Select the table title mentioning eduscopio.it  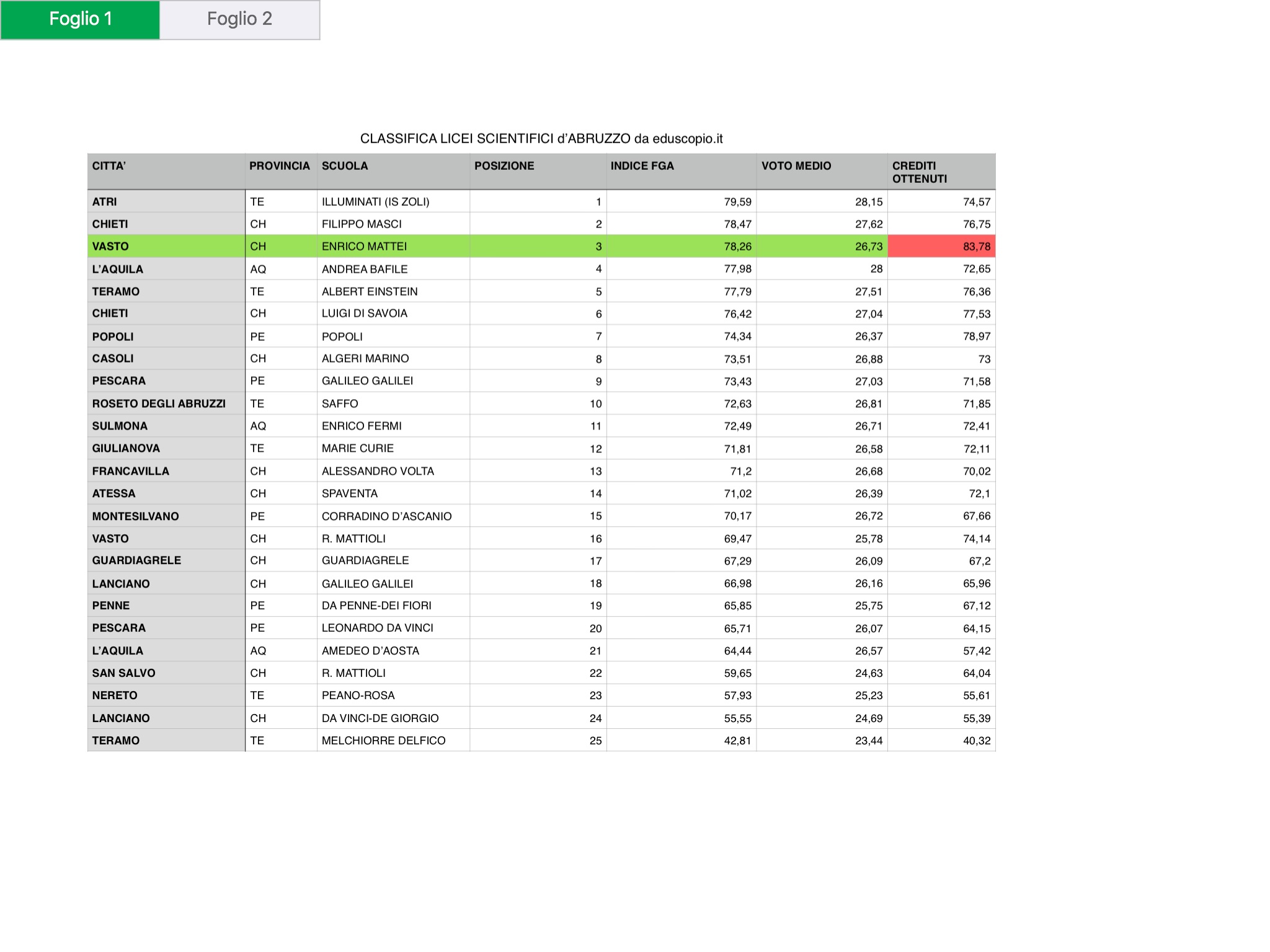pos(541,139)
